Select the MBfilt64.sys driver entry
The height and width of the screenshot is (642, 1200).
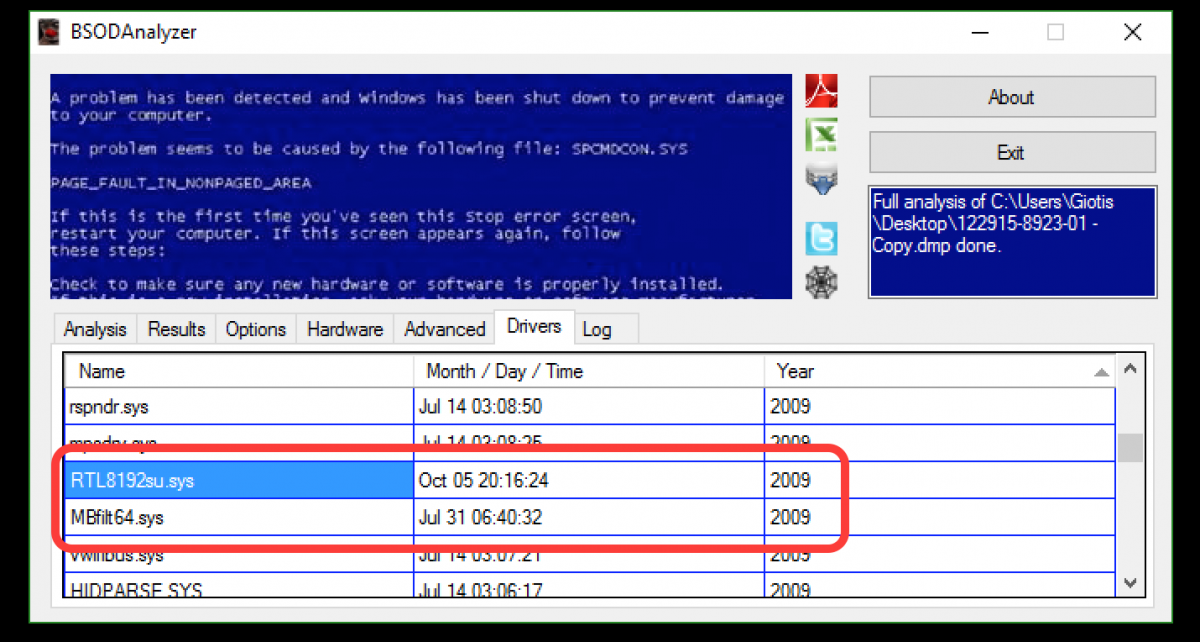239,518
